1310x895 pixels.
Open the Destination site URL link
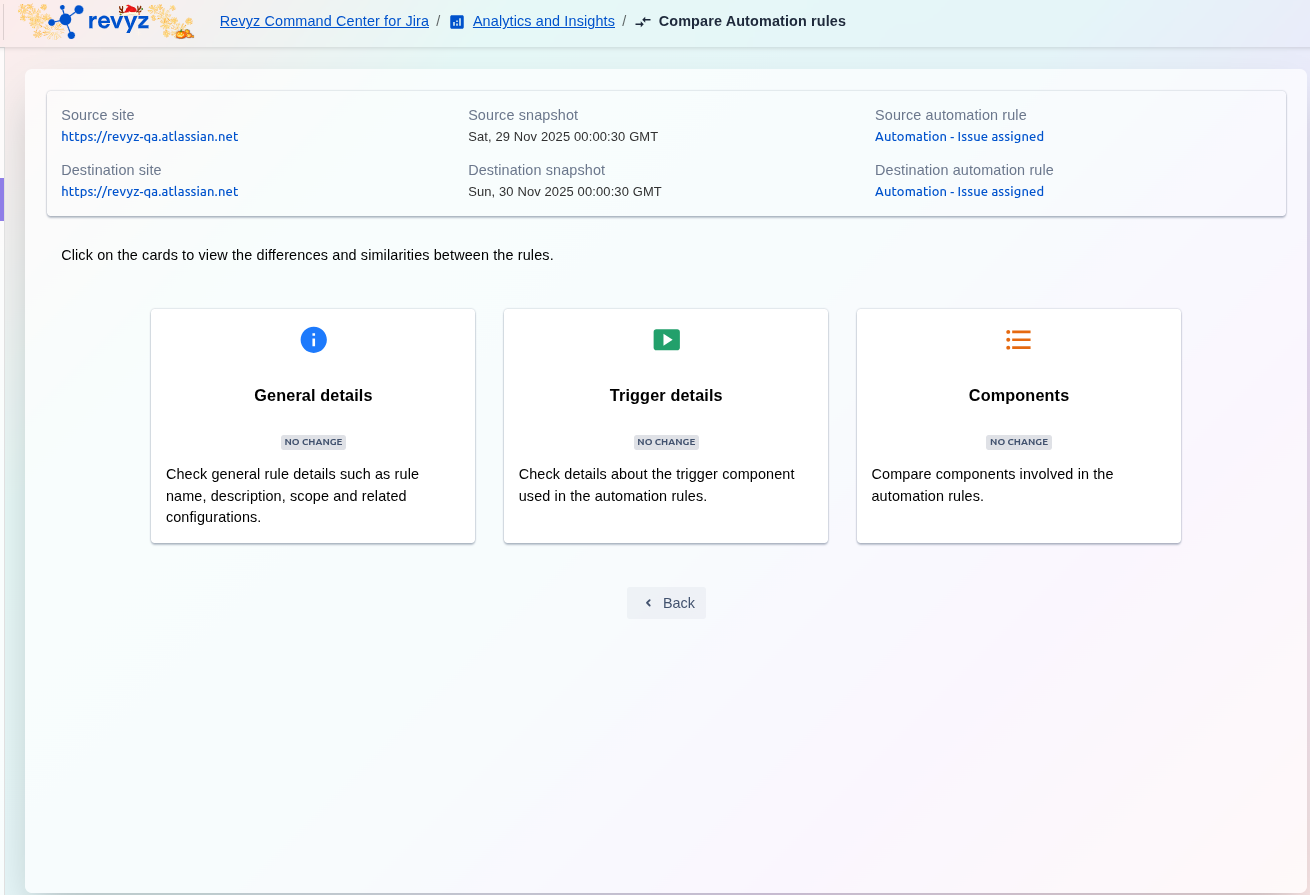pyautogui.click(x=149, y=192)
